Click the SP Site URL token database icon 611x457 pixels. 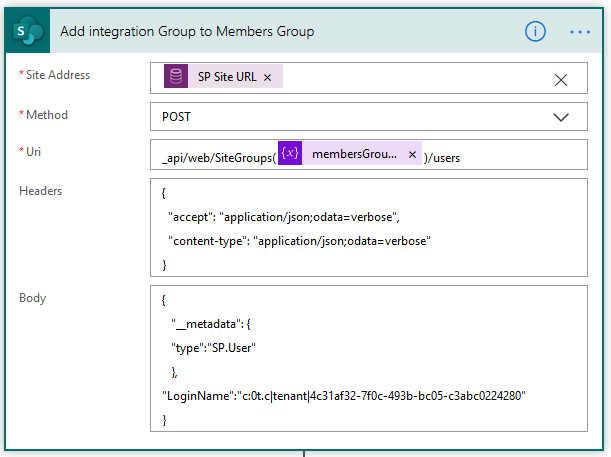[176, 77]
